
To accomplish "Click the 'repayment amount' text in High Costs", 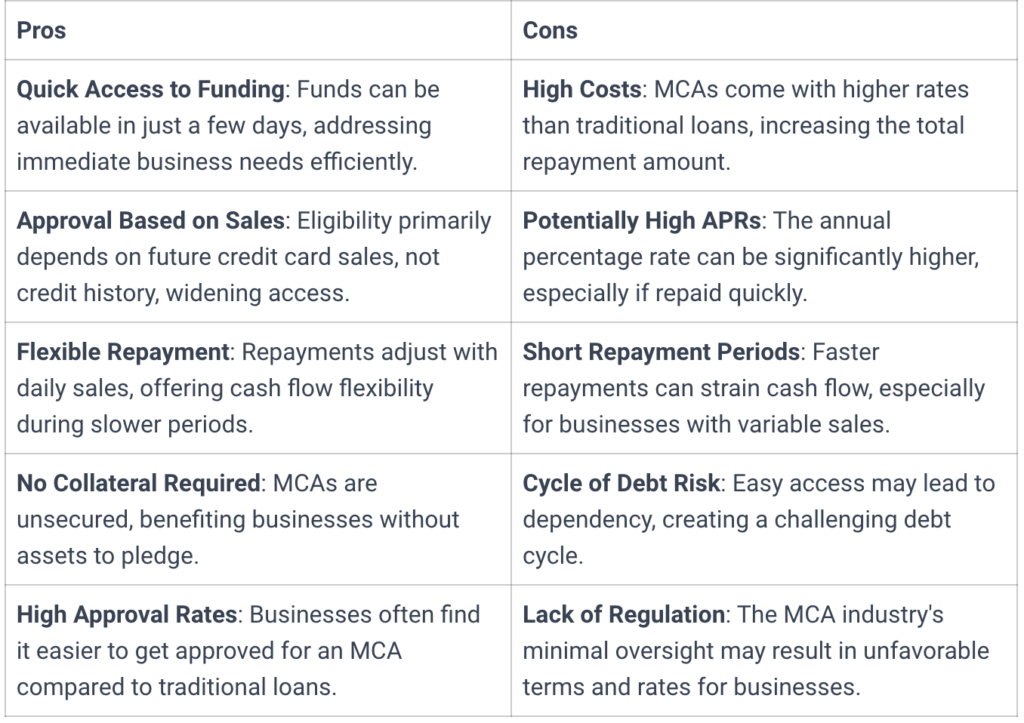I will pyautogui.click(x=626, y=162).
